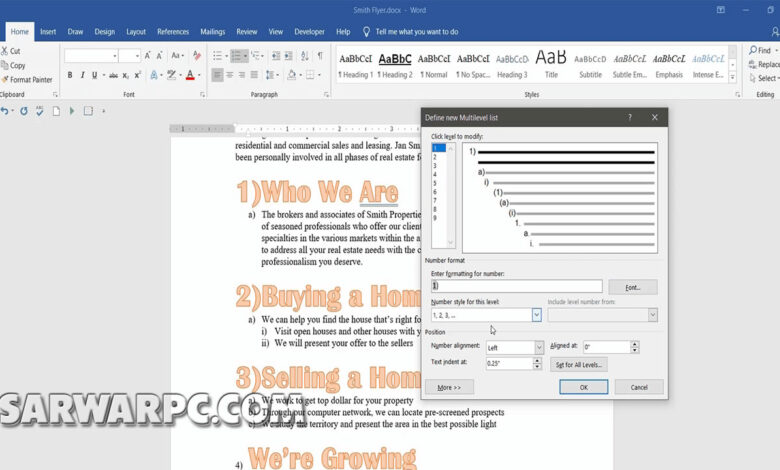
Task: Click the Bullets list icon
Action: (x=217, y=56)
